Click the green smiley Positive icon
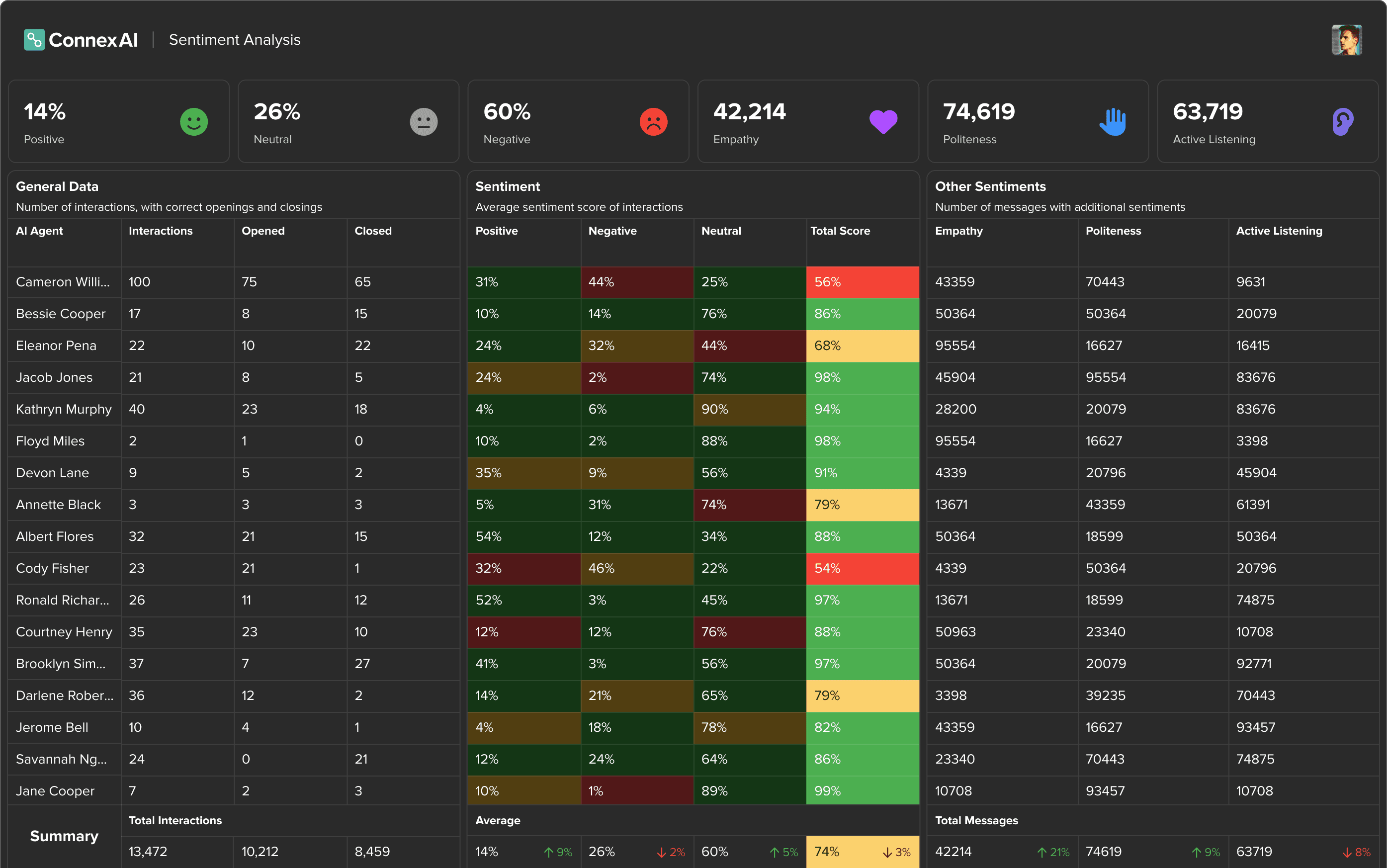 click(194, 122)
